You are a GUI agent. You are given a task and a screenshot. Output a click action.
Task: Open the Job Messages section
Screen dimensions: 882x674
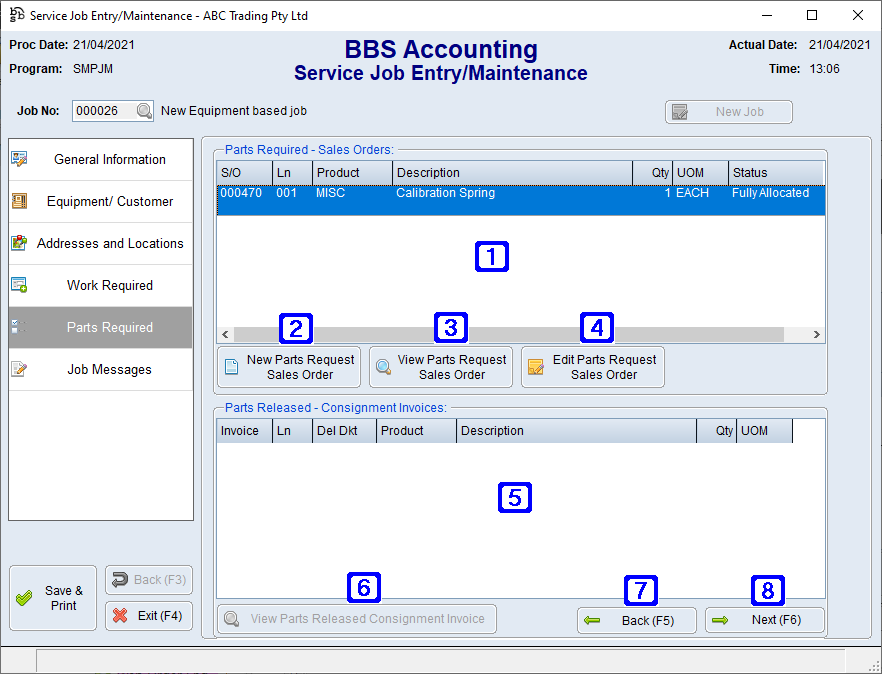pyautogui.click(x=18, y=369)
